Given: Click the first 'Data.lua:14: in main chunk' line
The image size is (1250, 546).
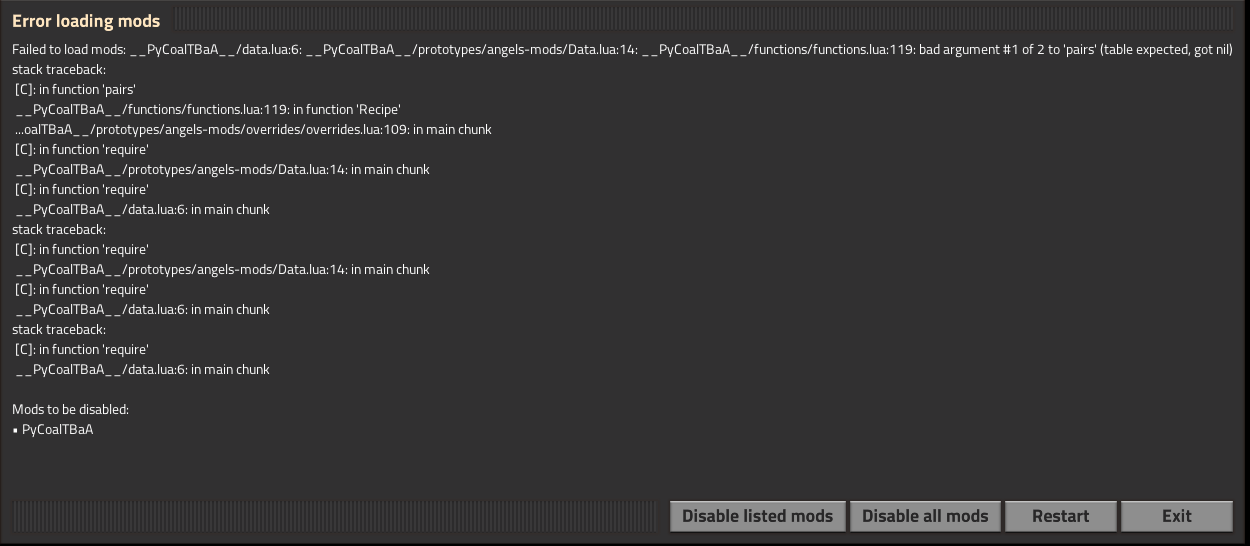Looking at the screenshot, I should pos(222,170).
